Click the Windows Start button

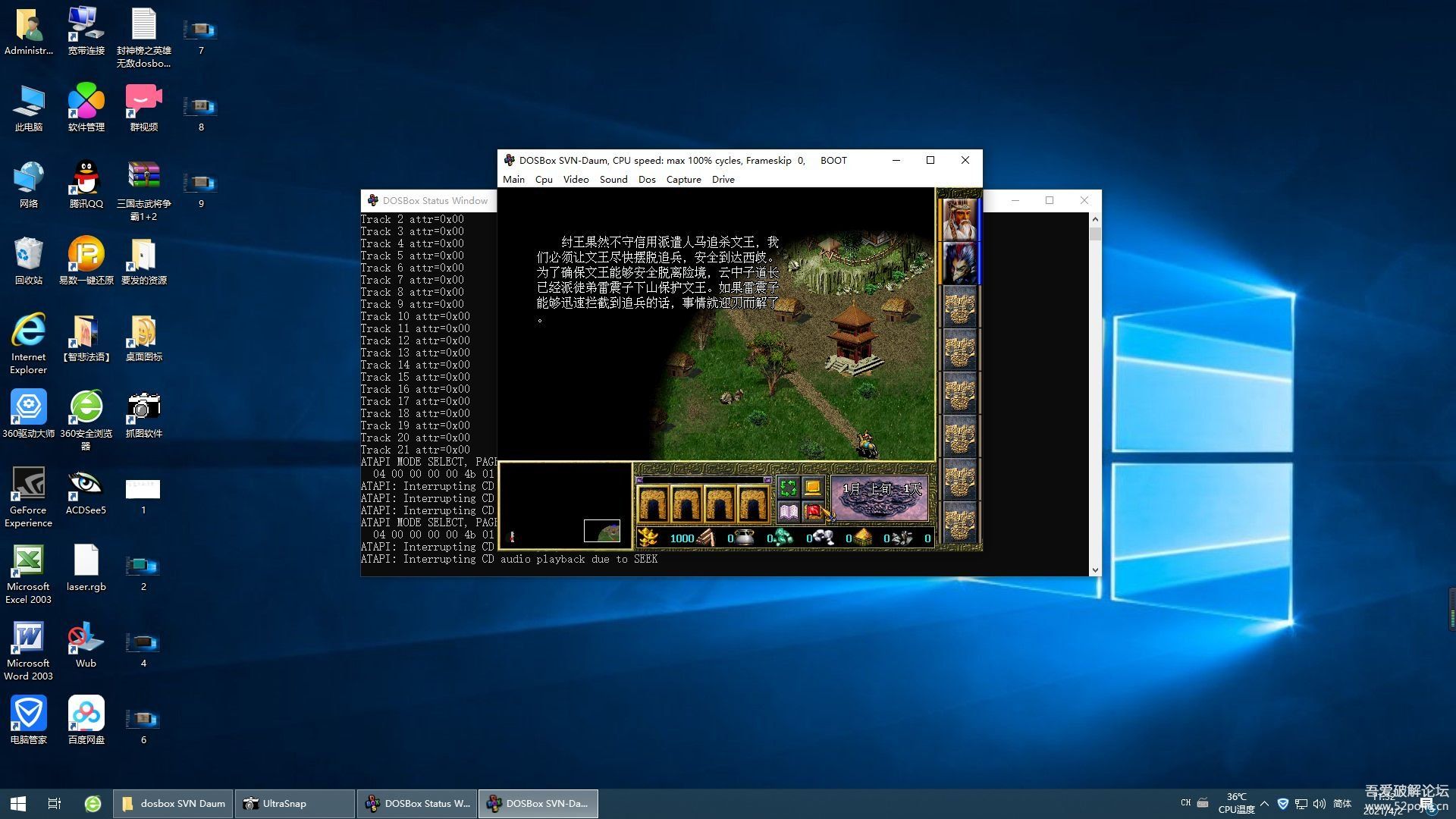(18, 803)
